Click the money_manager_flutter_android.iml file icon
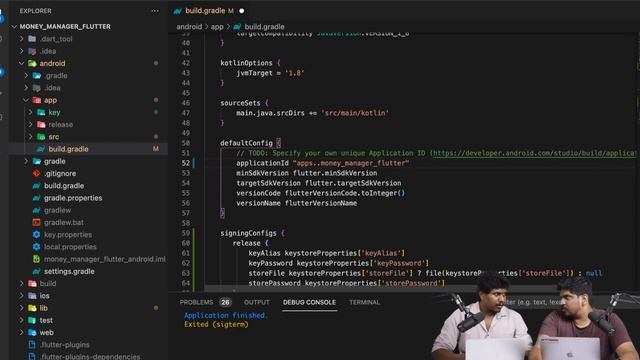Screen dimensions: 640x360 36,259
